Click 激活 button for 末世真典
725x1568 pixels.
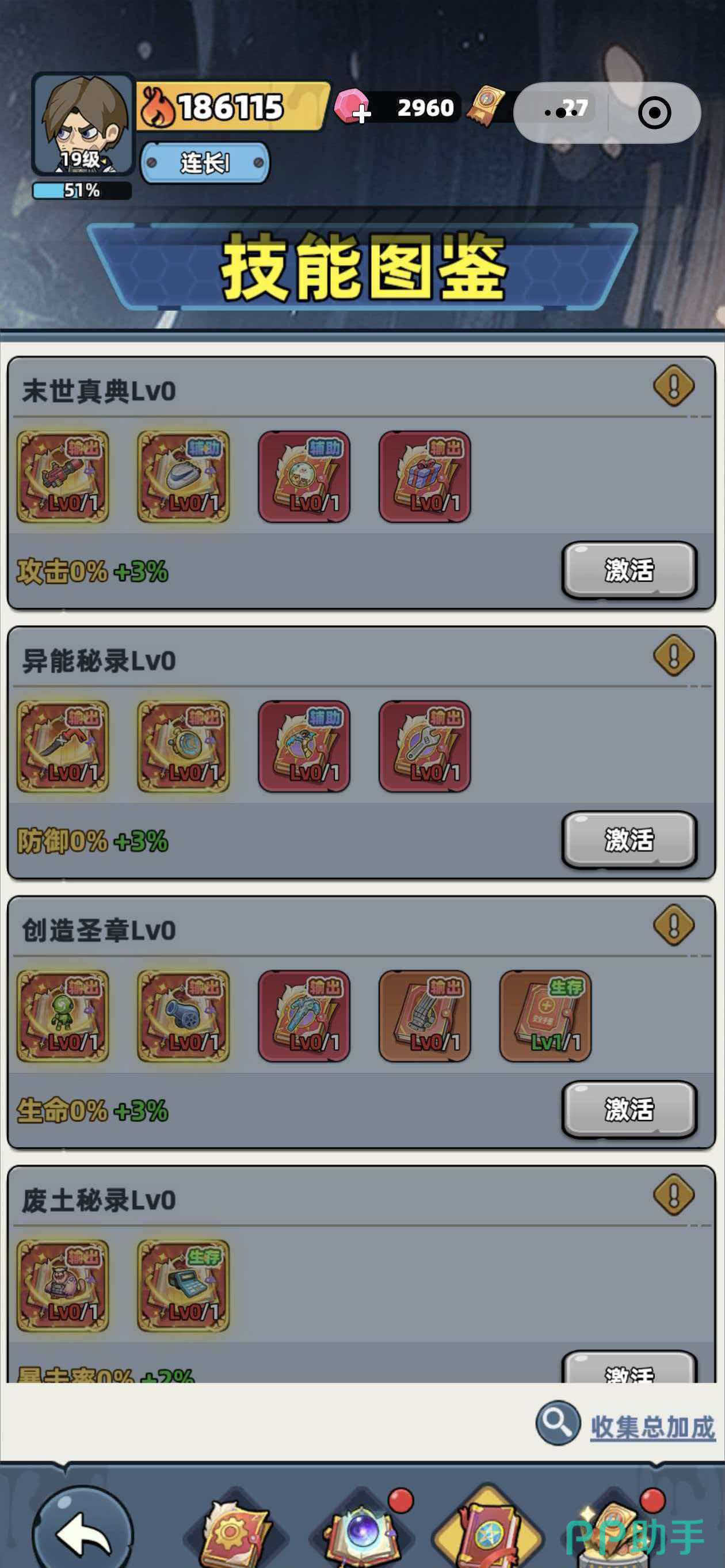click(629, 570)
